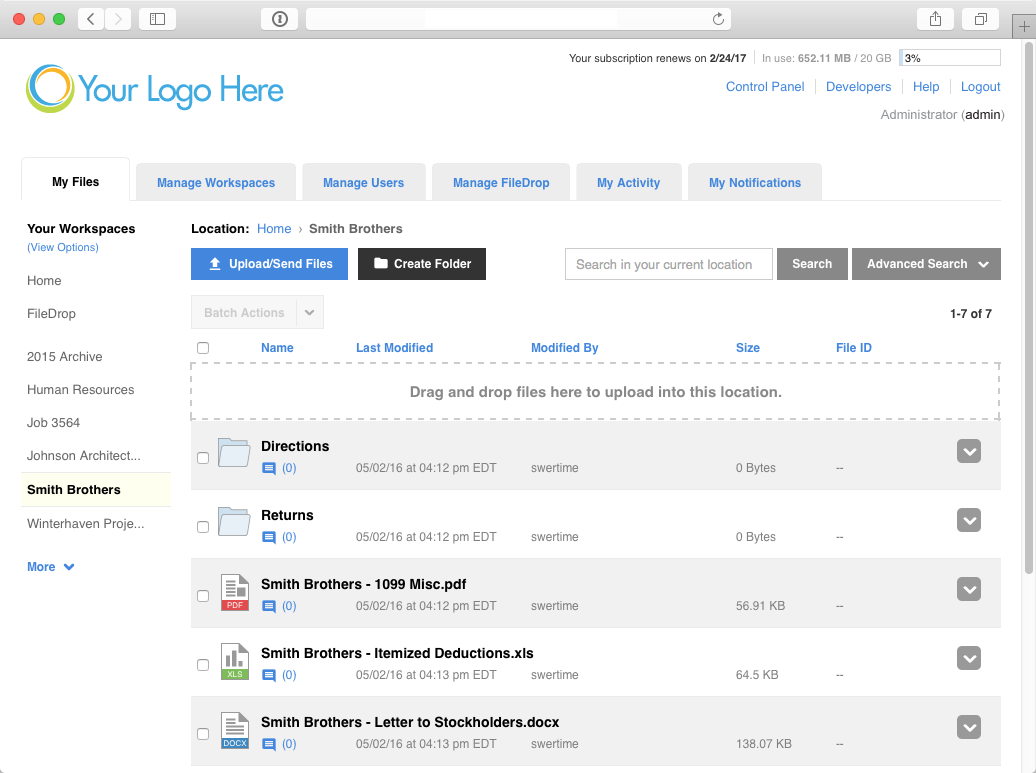The height and width of the screenshot is (773, 1036).
Task: Select the Directions folder checkbox
Action: [203, 458]
